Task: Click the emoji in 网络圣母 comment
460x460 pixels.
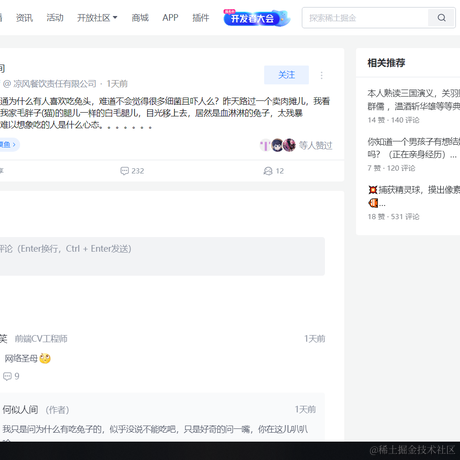Action: [45, 358]
